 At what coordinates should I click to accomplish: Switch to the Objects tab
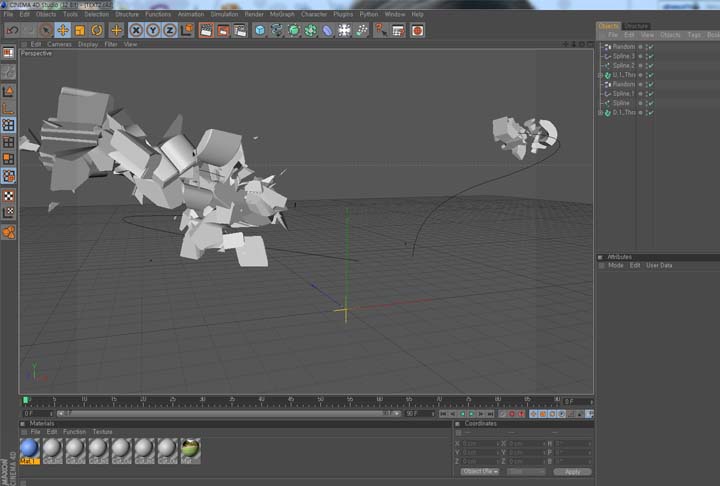coord(608,26)
